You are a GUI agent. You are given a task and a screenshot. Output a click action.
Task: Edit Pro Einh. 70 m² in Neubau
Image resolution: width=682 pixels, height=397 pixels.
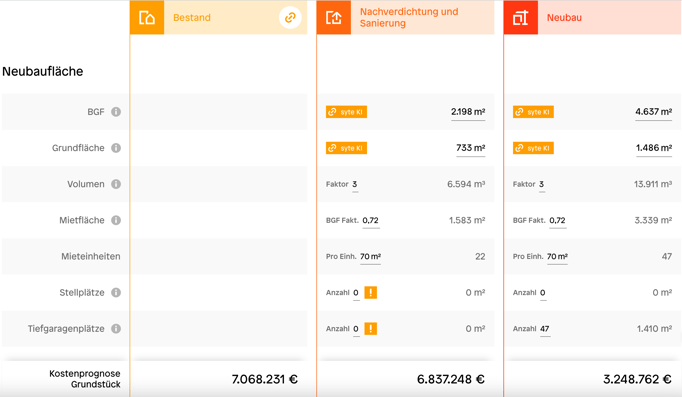coord(557,257)
